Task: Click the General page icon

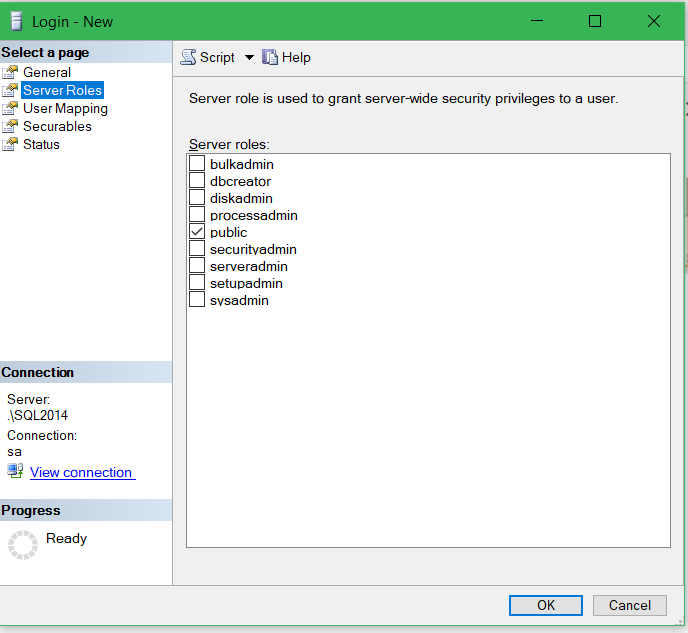Action: 11,72
